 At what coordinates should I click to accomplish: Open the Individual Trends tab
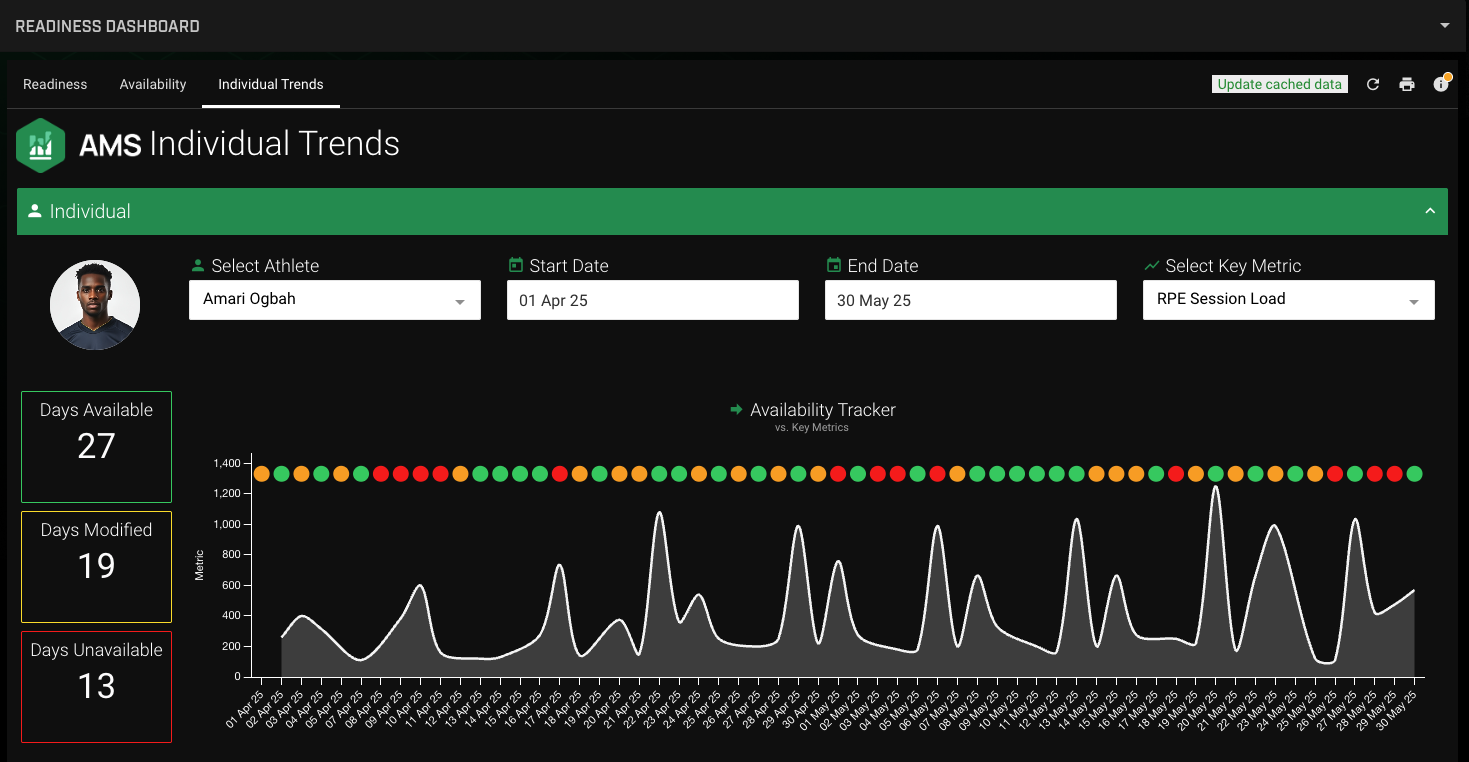pos(270,84)
